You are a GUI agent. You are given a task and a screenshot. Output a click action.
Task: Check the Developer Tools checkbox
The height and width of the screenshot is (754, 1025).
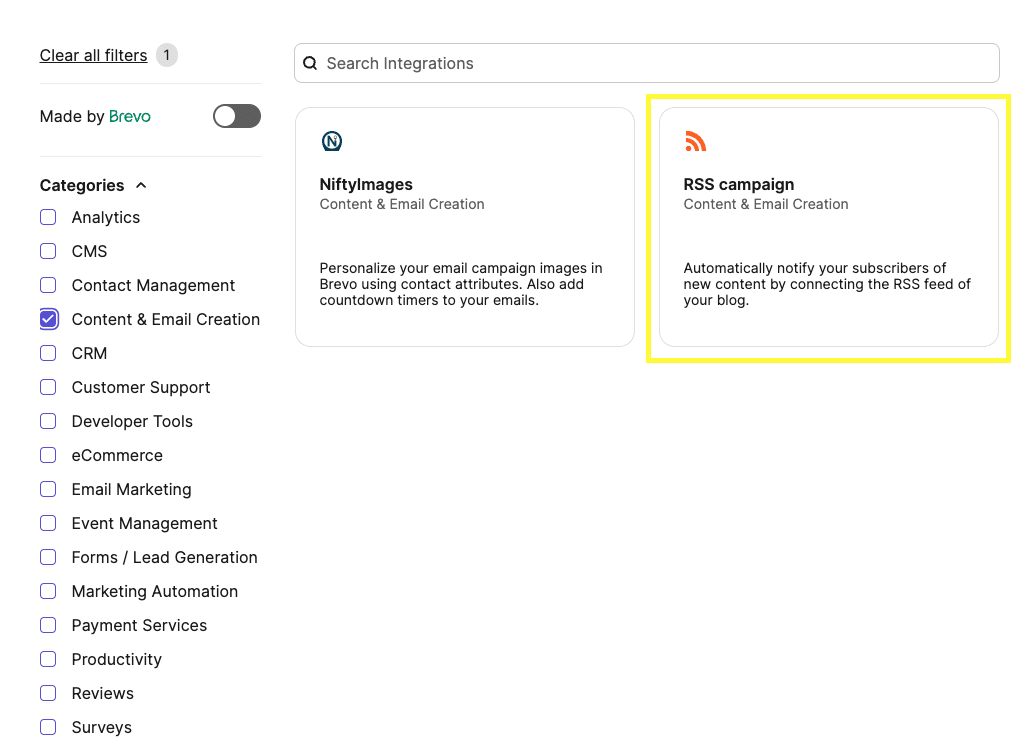pos(48,421)
